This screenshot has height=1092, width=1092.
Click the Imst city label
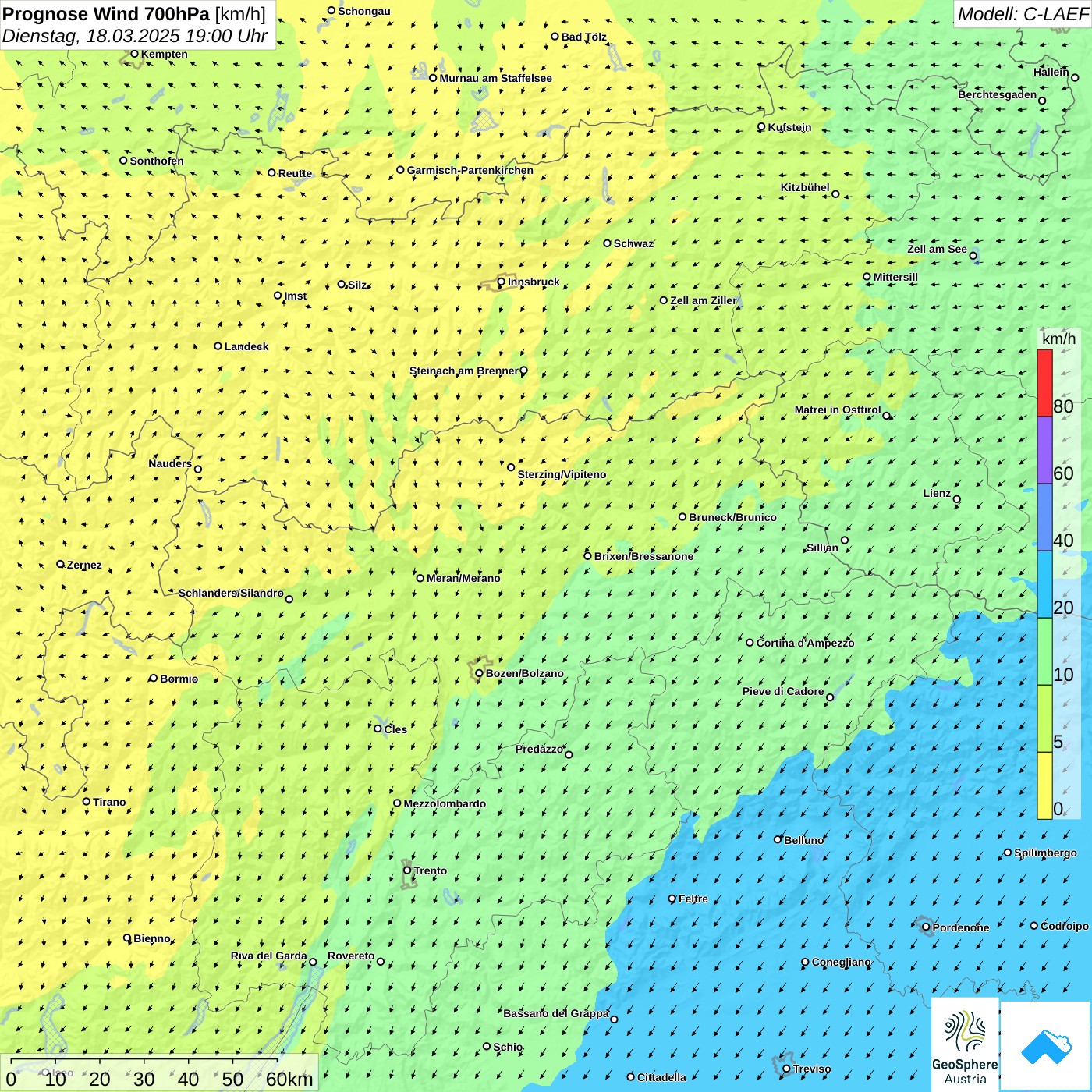click(x=296, y=296)
